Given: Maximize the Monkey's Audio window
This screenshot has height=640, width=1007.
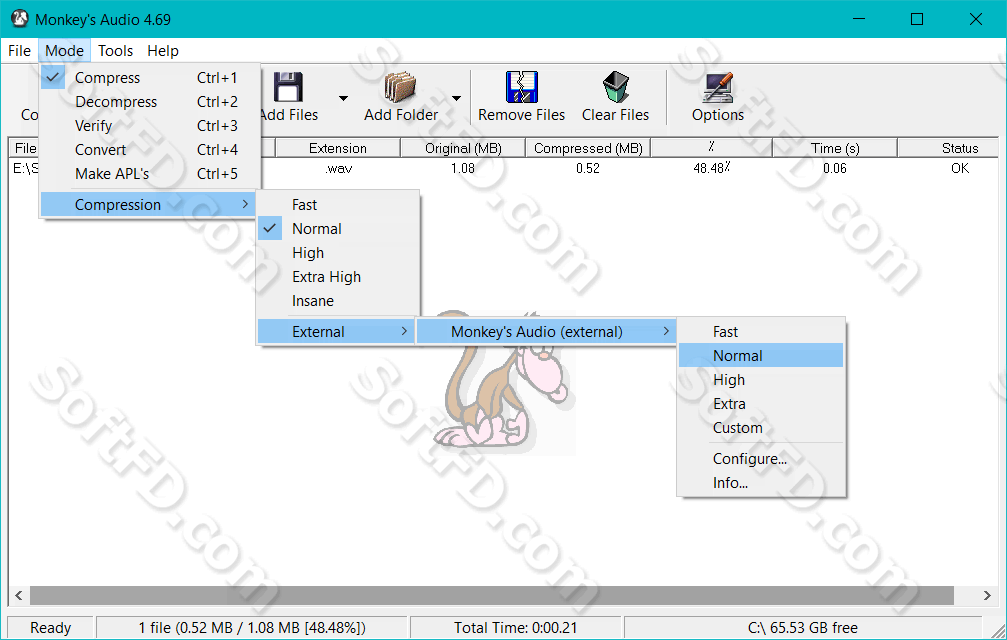Looking at the screenshot, I should tap(917, 19).
